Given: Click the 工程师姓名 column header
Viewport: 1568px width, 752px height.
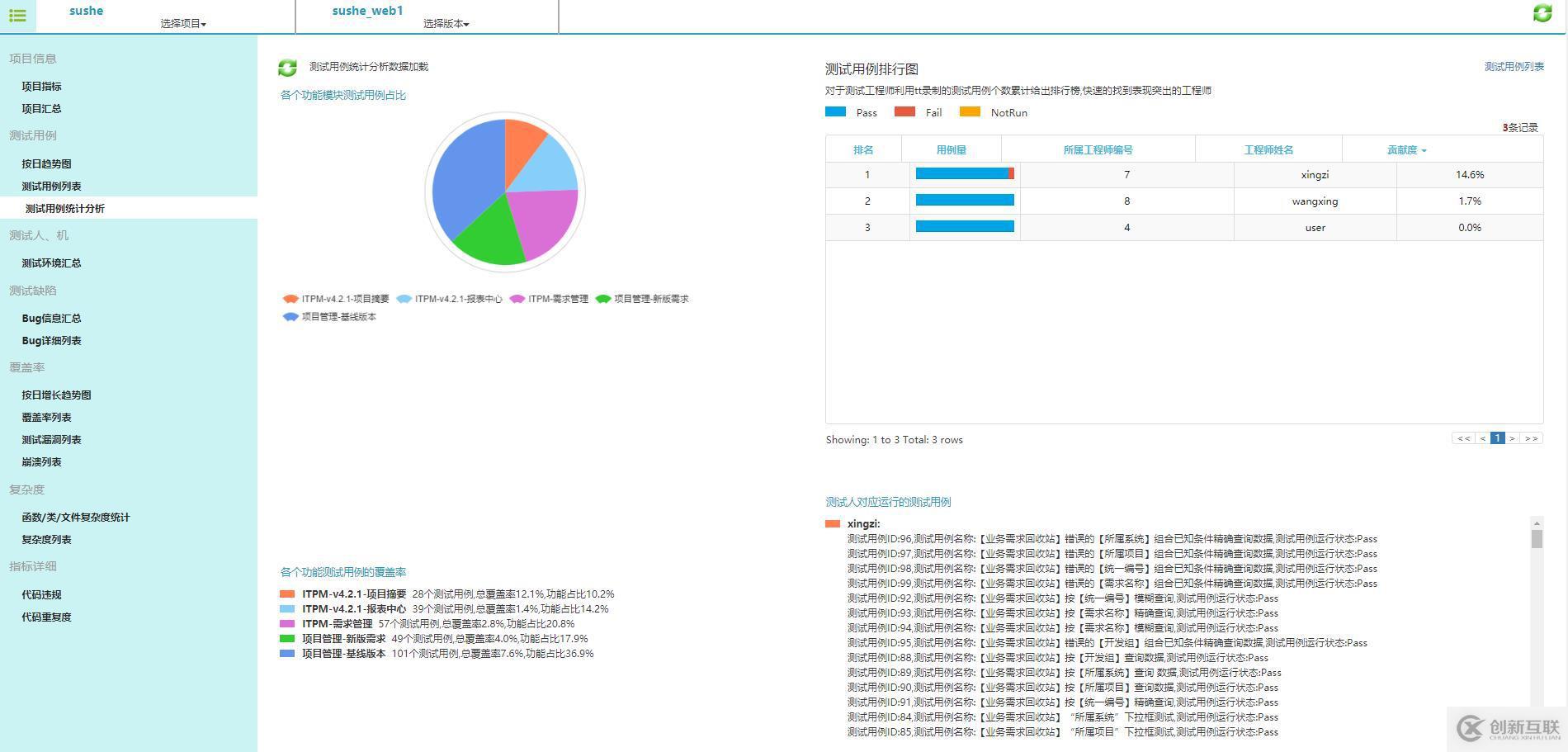Looking at the screenshot, I should coord(1268,149).
